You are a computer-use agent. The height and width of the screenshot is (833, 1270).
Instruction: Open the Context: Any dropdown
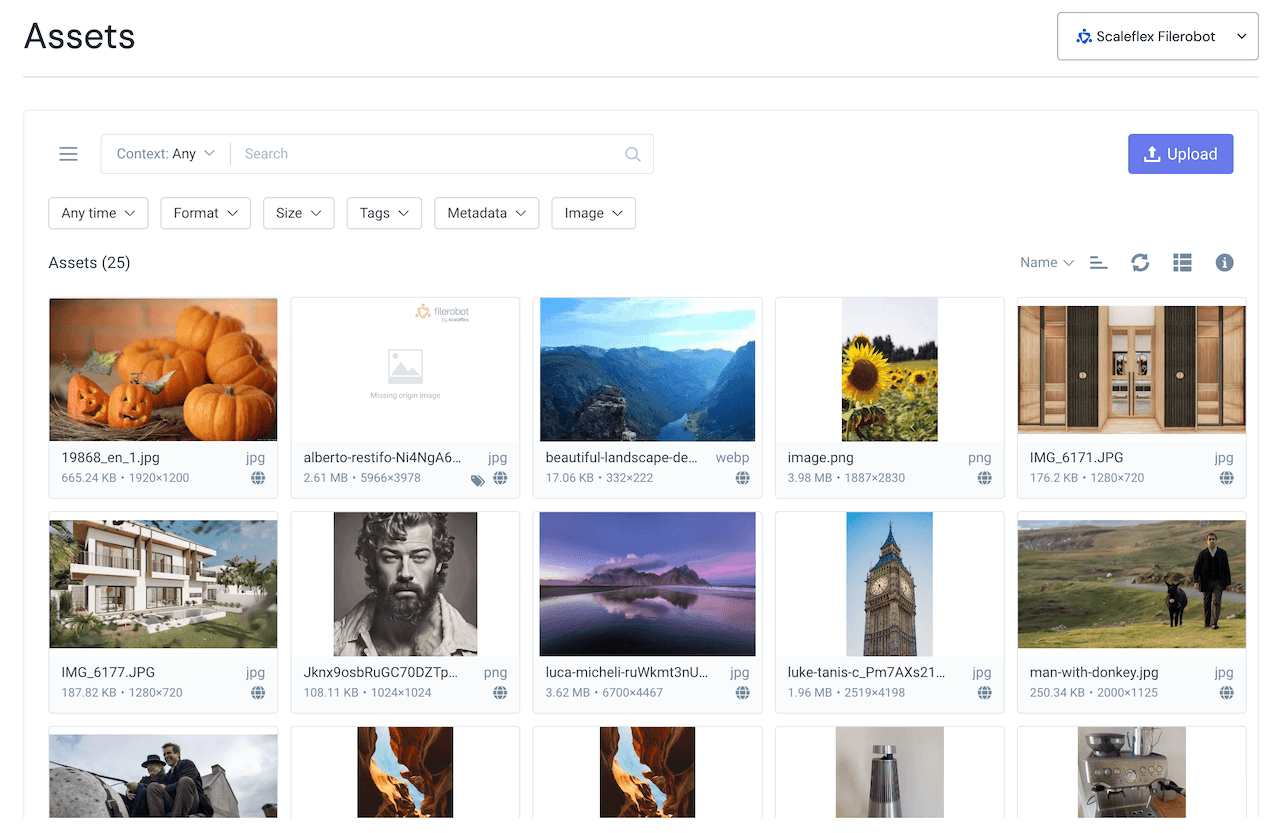[x=165, y=153]
